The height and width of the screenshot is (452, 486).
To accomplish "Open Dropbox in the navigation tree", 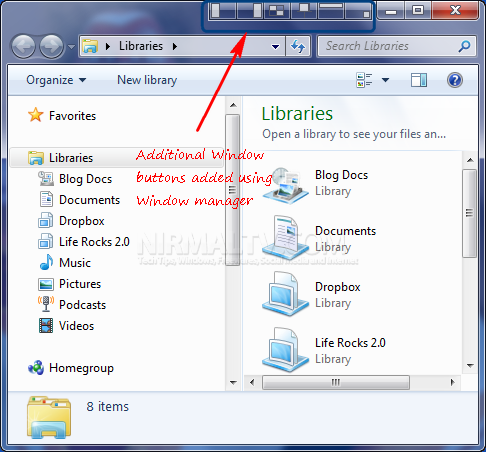I will click(x=82, y=221).
